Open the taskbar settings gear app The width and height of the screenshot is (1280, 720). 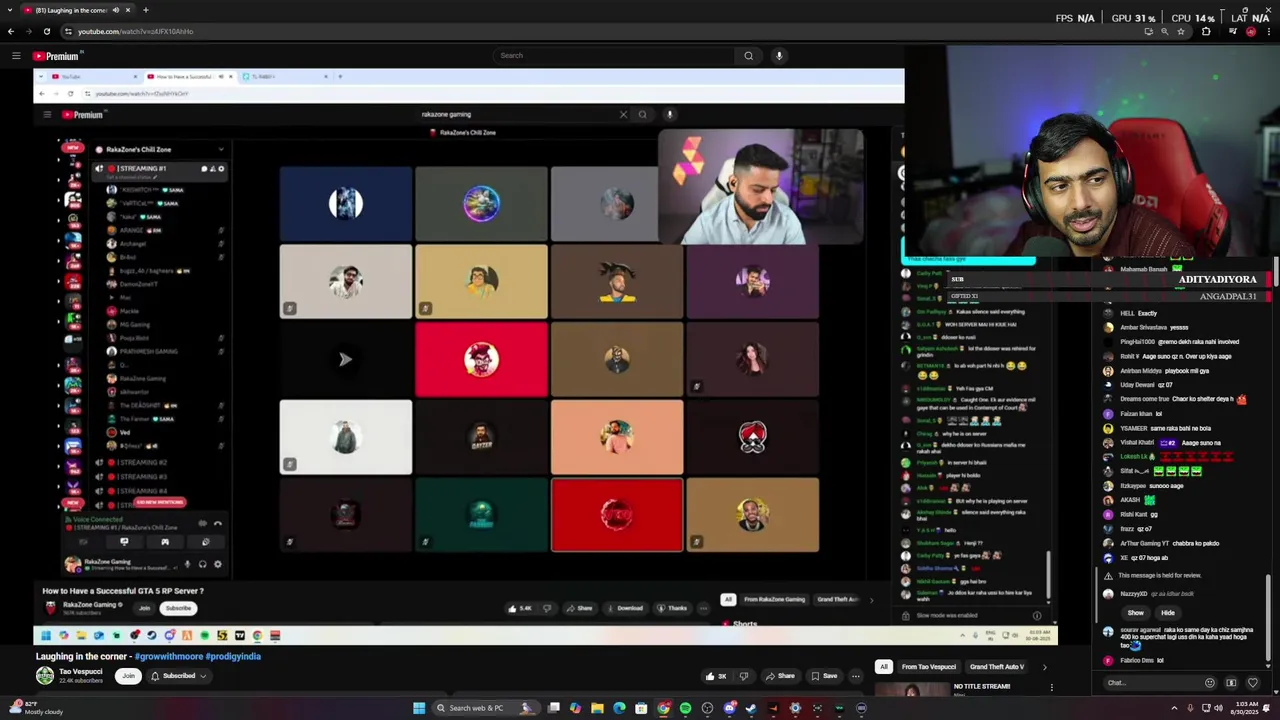[x=795, y=708]
